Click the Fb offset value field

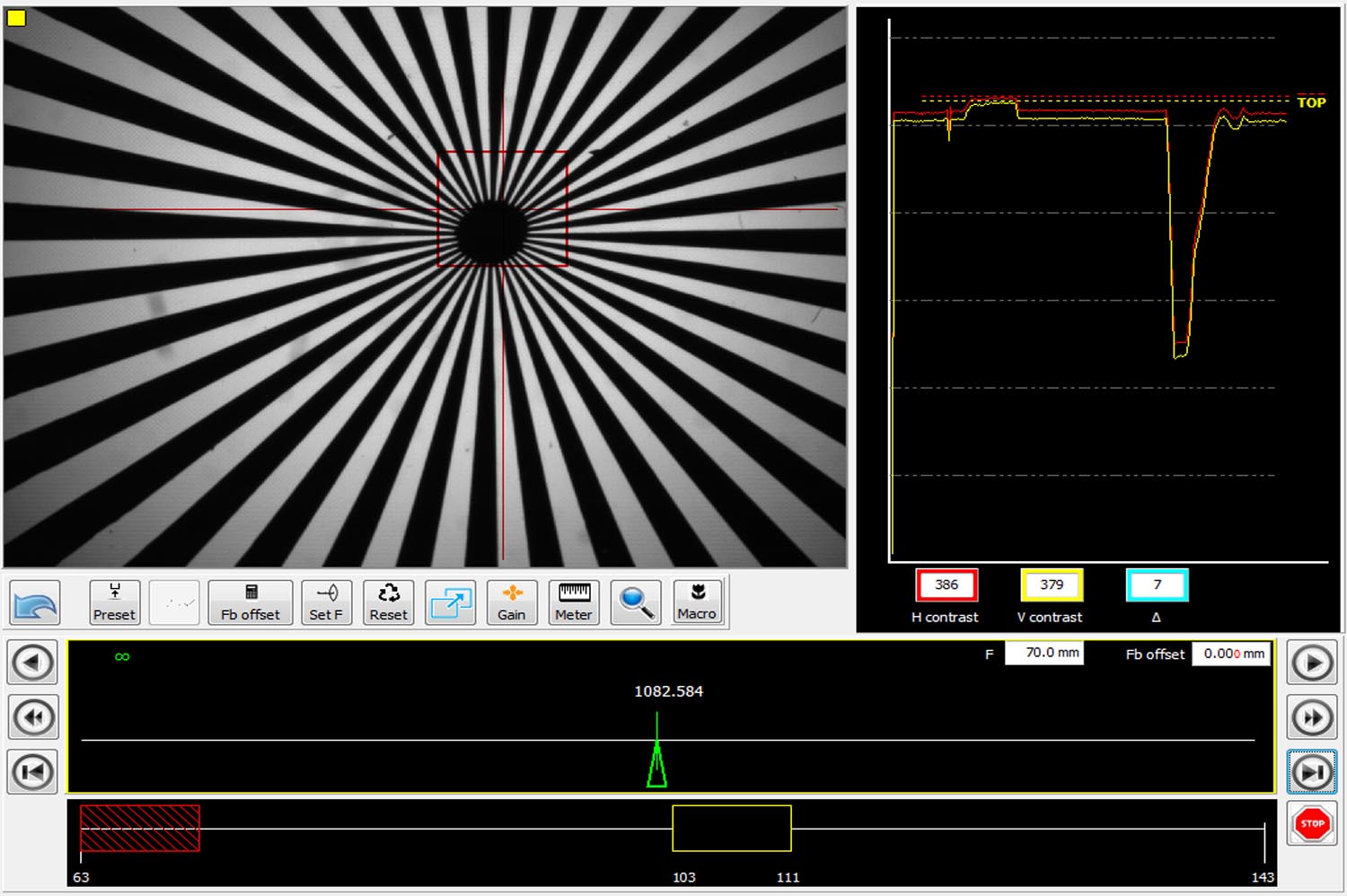point(1231,654)
